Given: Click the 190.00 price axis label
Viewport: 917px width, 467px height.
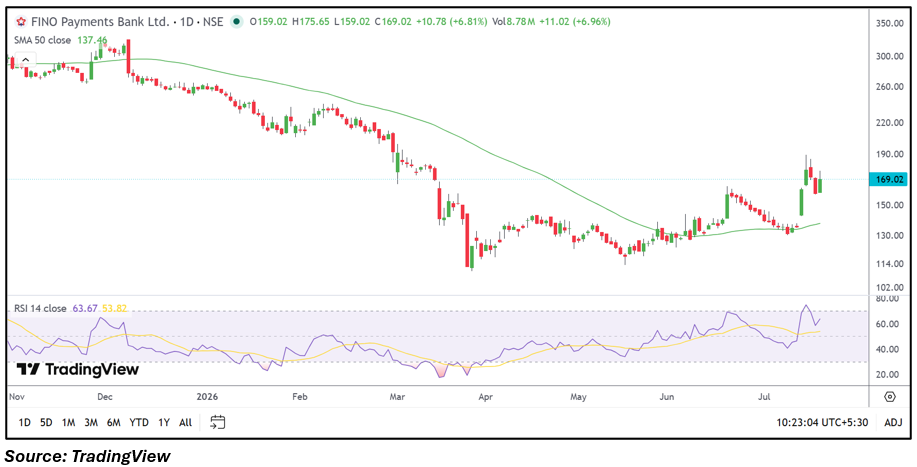Looking at the screenshot, I should 890,155.
